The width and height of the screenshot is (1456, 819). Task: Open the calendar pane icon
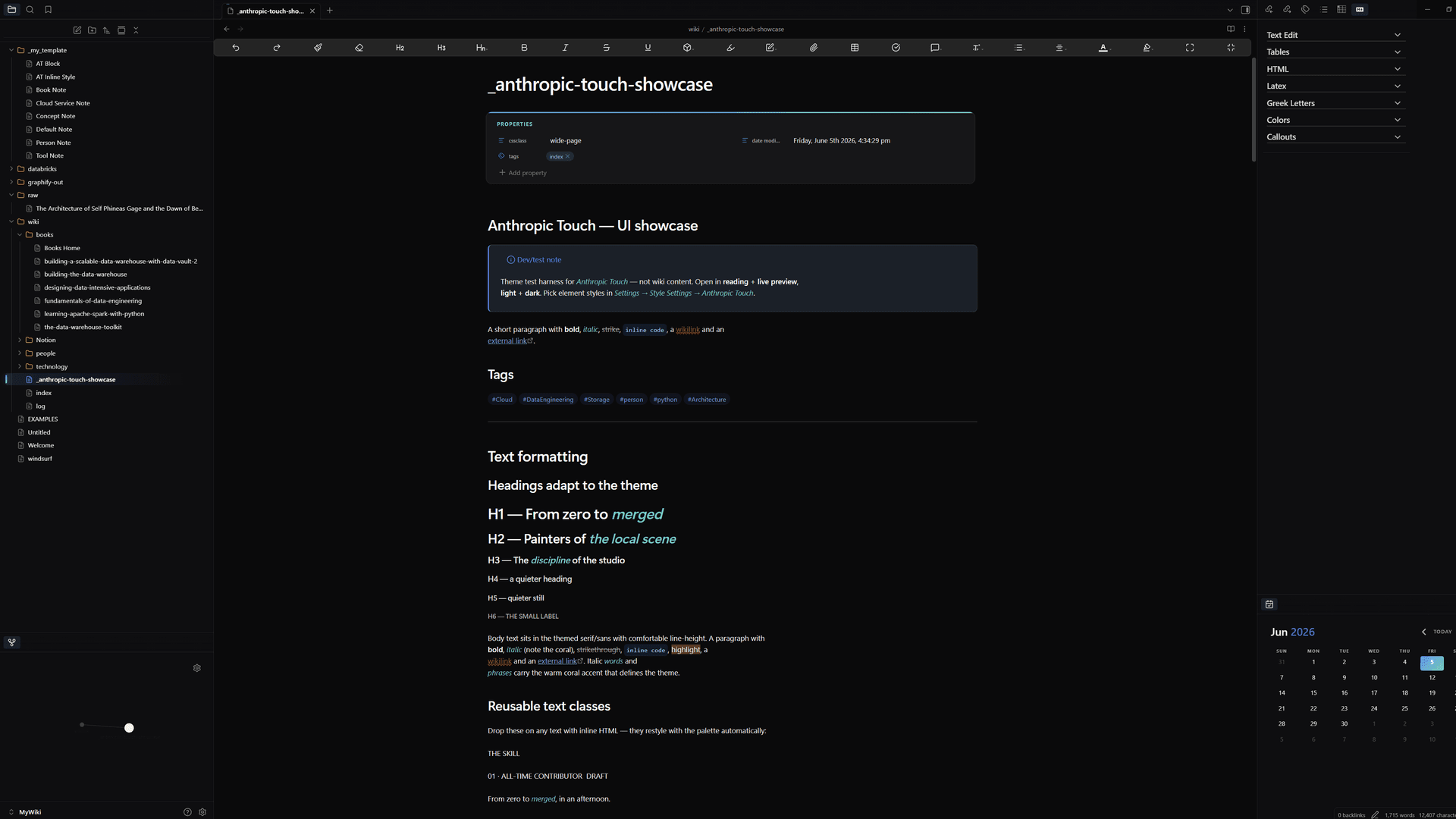tap(1269, 604)
